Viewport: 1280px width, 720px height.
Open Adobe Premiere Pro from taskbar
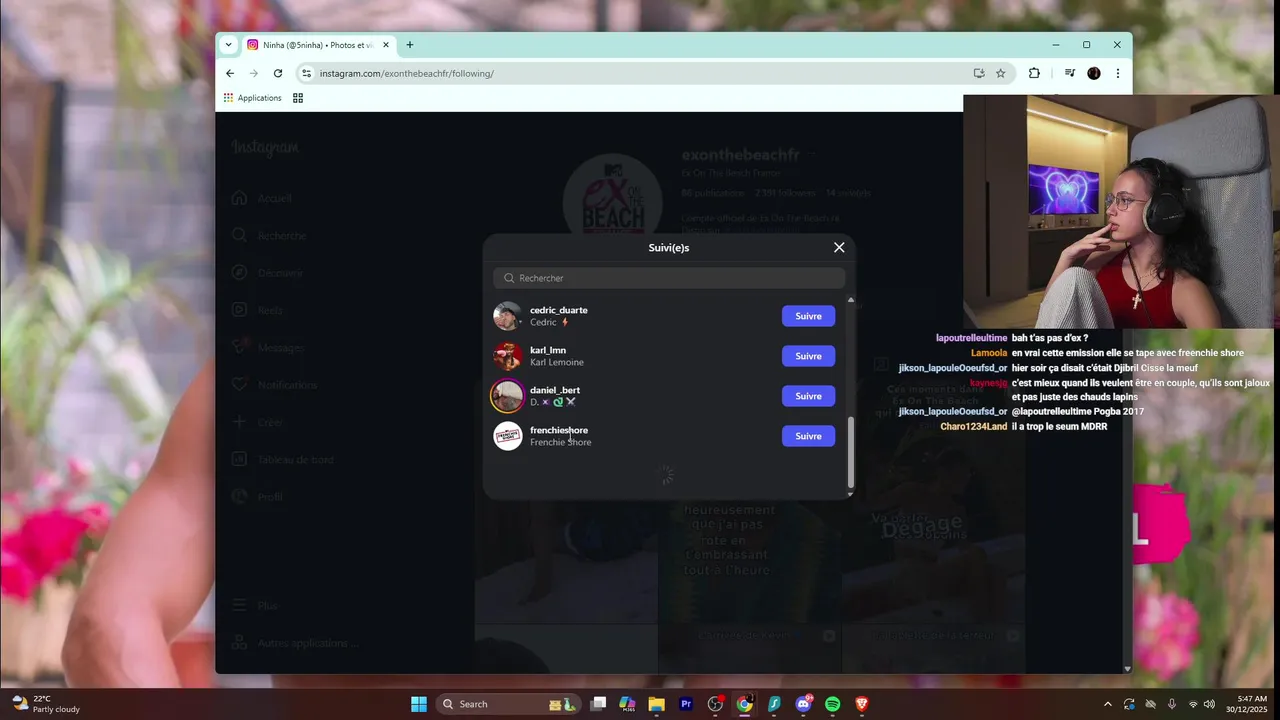point(686,704)
